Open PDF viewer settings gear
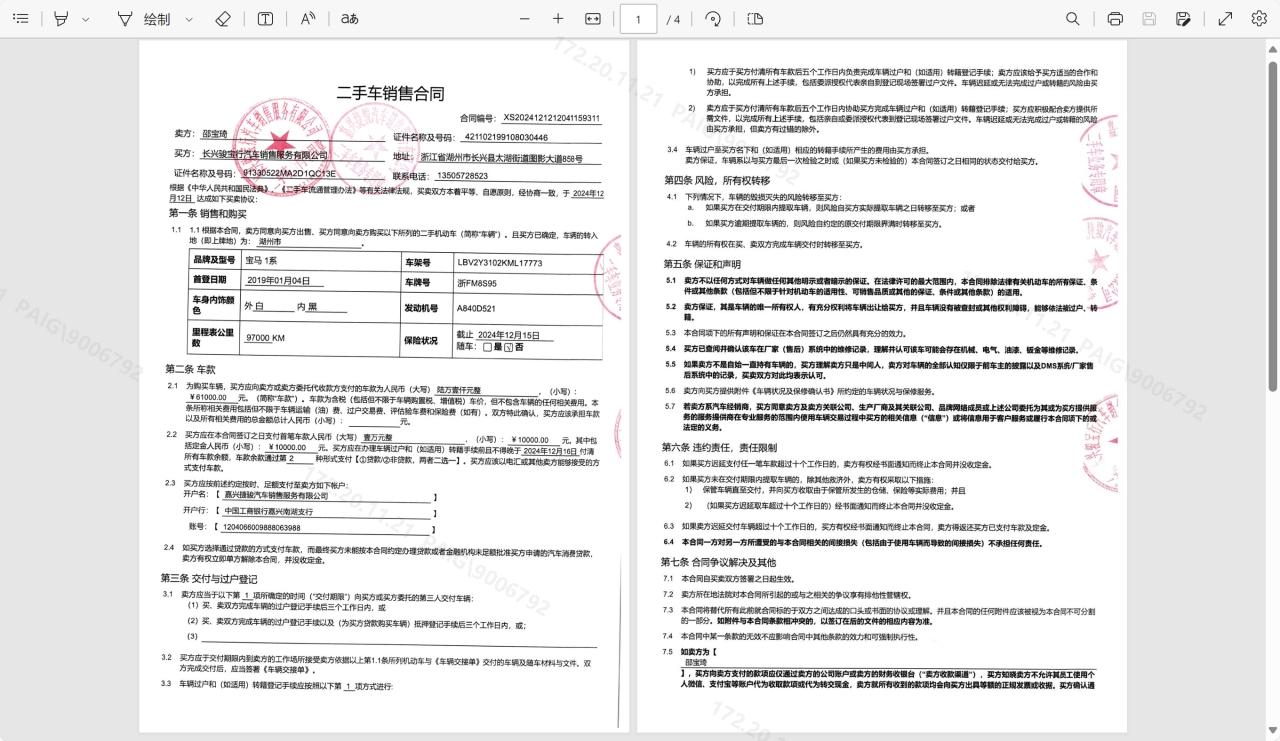Screen dimensions: 1280x741 point(1258,19)
